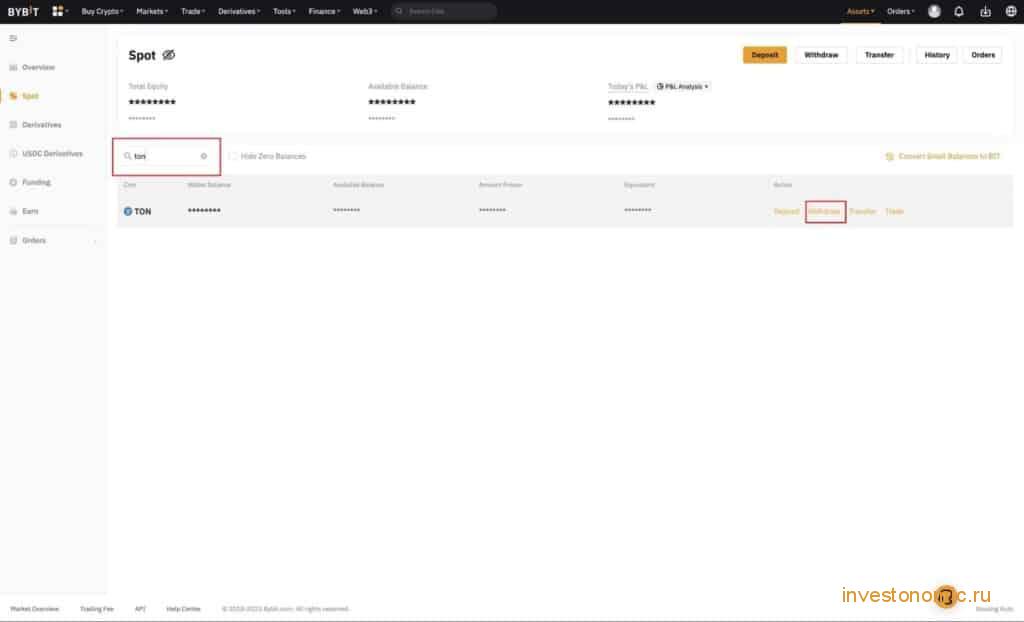Click Withdraw link in TON row
The width and height of the screenshot is (1024, 622).
tap(825, 212)
